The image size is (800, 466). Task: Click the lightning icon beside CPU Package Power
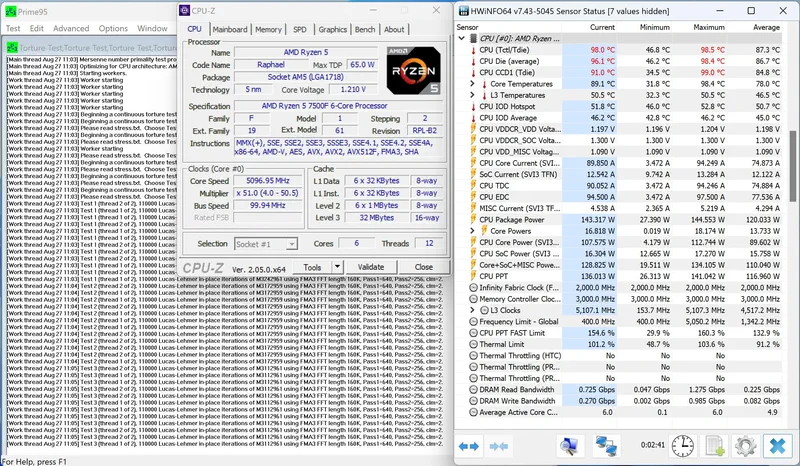click(x=473, y=219)
